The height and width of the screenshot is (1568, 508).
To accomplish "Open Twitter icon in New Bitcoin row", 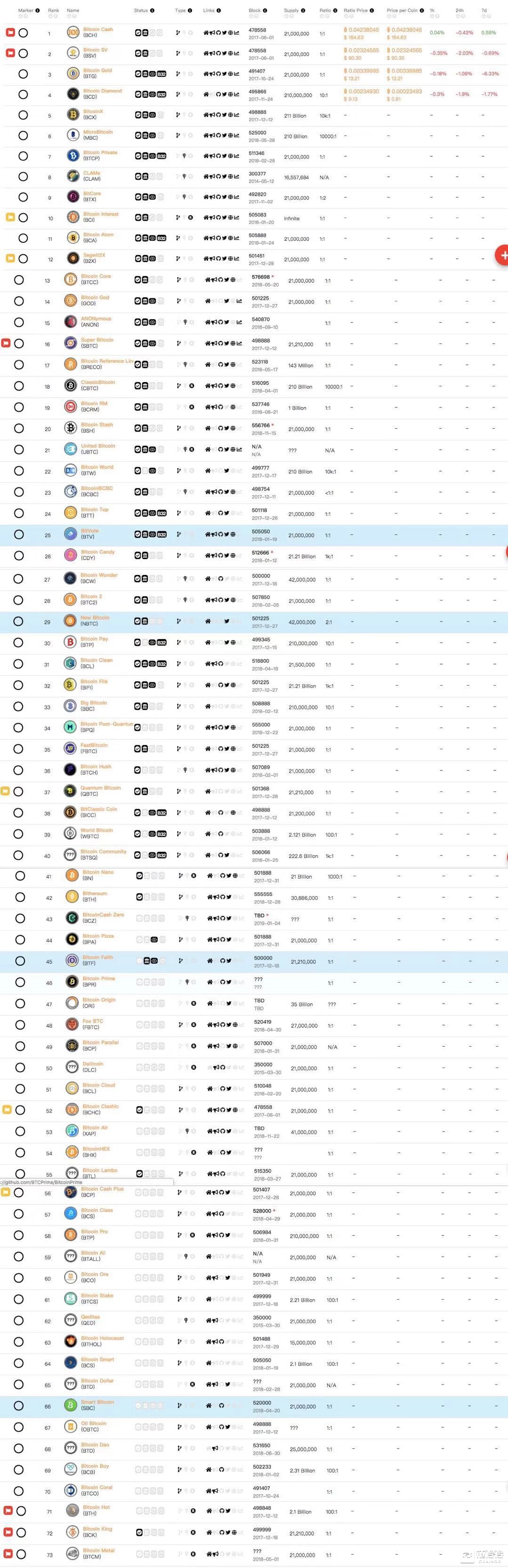I will [x=226, y=621].
